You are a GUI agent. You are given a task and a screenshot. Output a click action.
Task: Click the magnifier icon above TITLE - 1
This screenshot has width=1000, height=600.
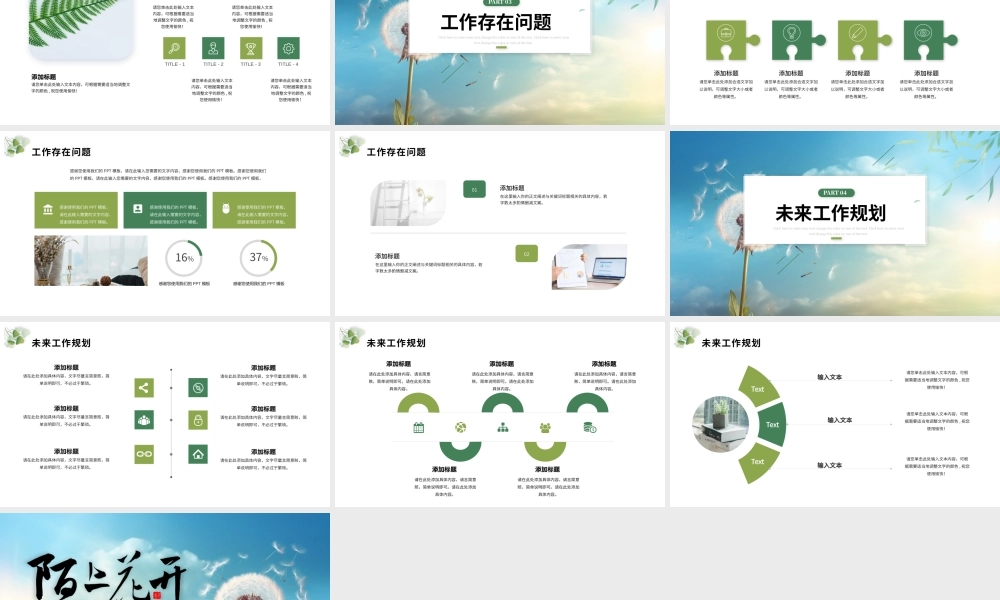pos(174,48)
